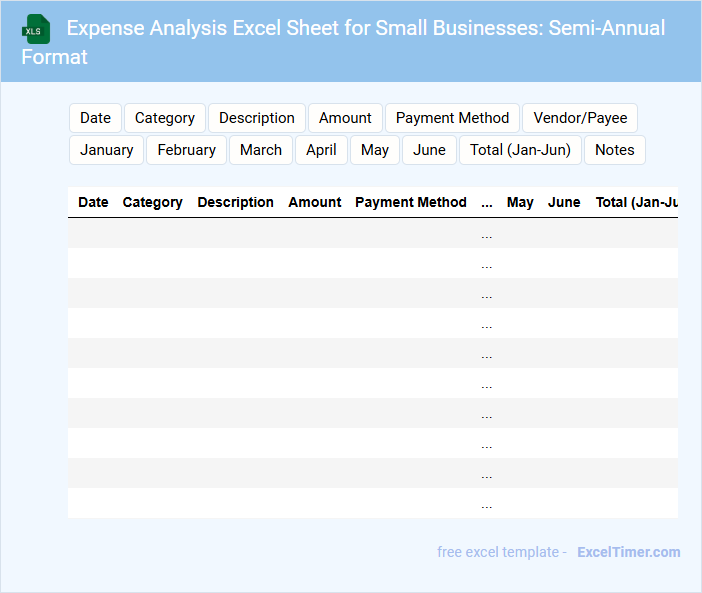Select the June tag chip

tap(429, 150)
